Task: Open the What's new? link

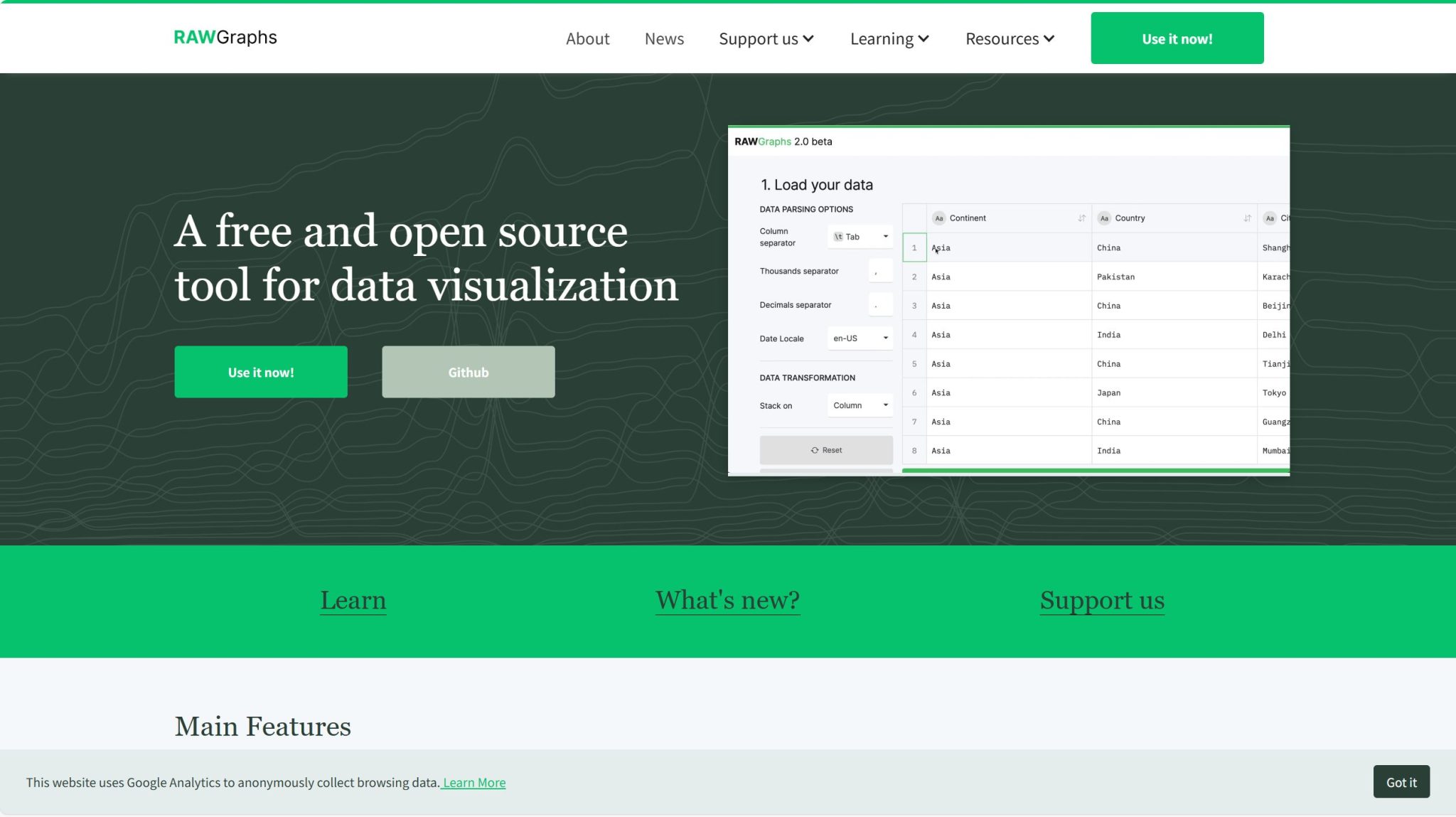Action: (727, 600)
